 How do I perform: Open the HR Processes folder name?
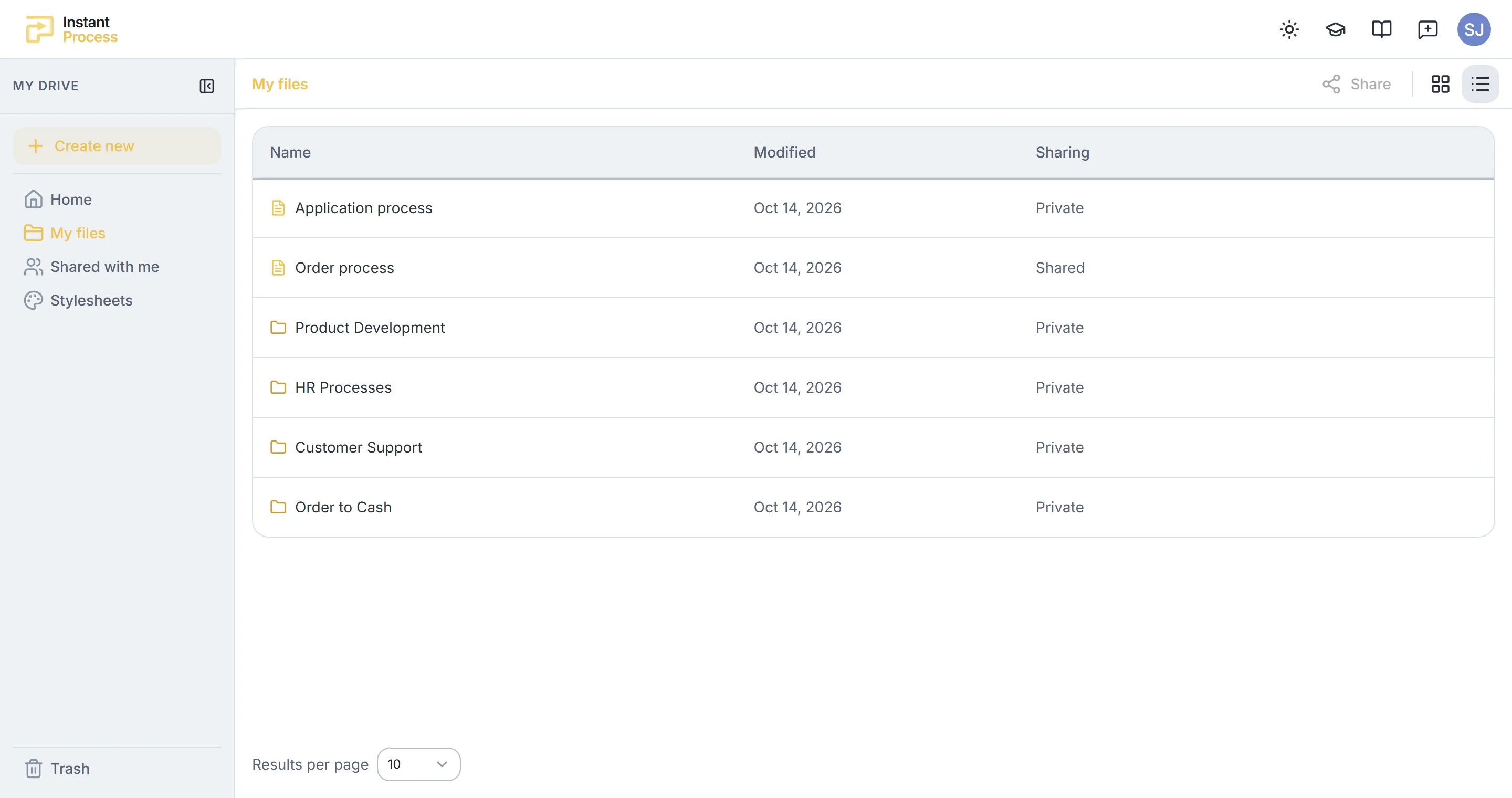(343, 387)
